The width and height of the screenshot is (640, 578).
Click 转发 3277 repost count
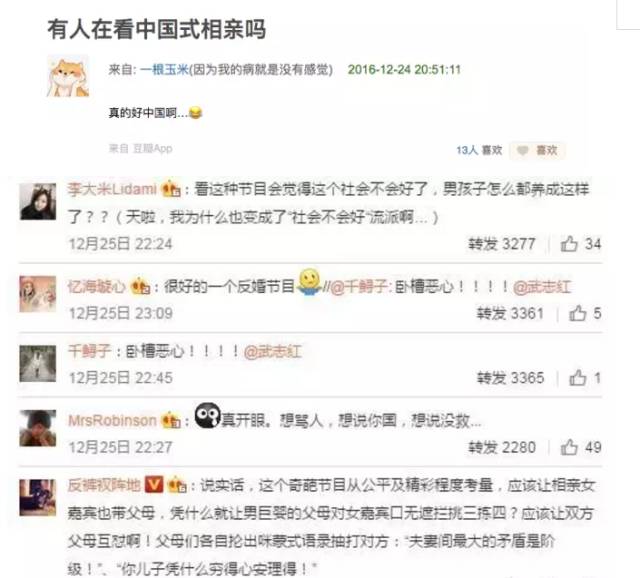pyautogui.click(x=501, y=244)
